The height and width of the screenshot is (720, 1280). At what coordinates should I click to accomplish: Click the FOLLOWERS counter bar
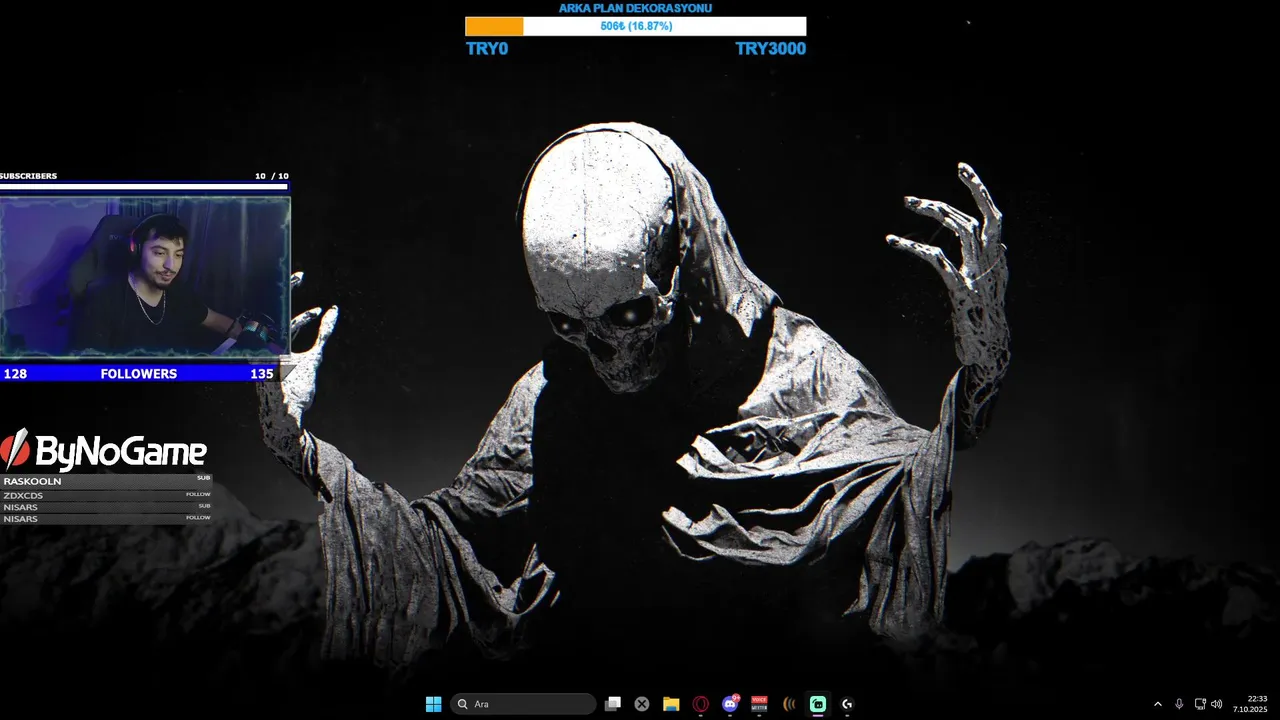click(x=139, y=373)
